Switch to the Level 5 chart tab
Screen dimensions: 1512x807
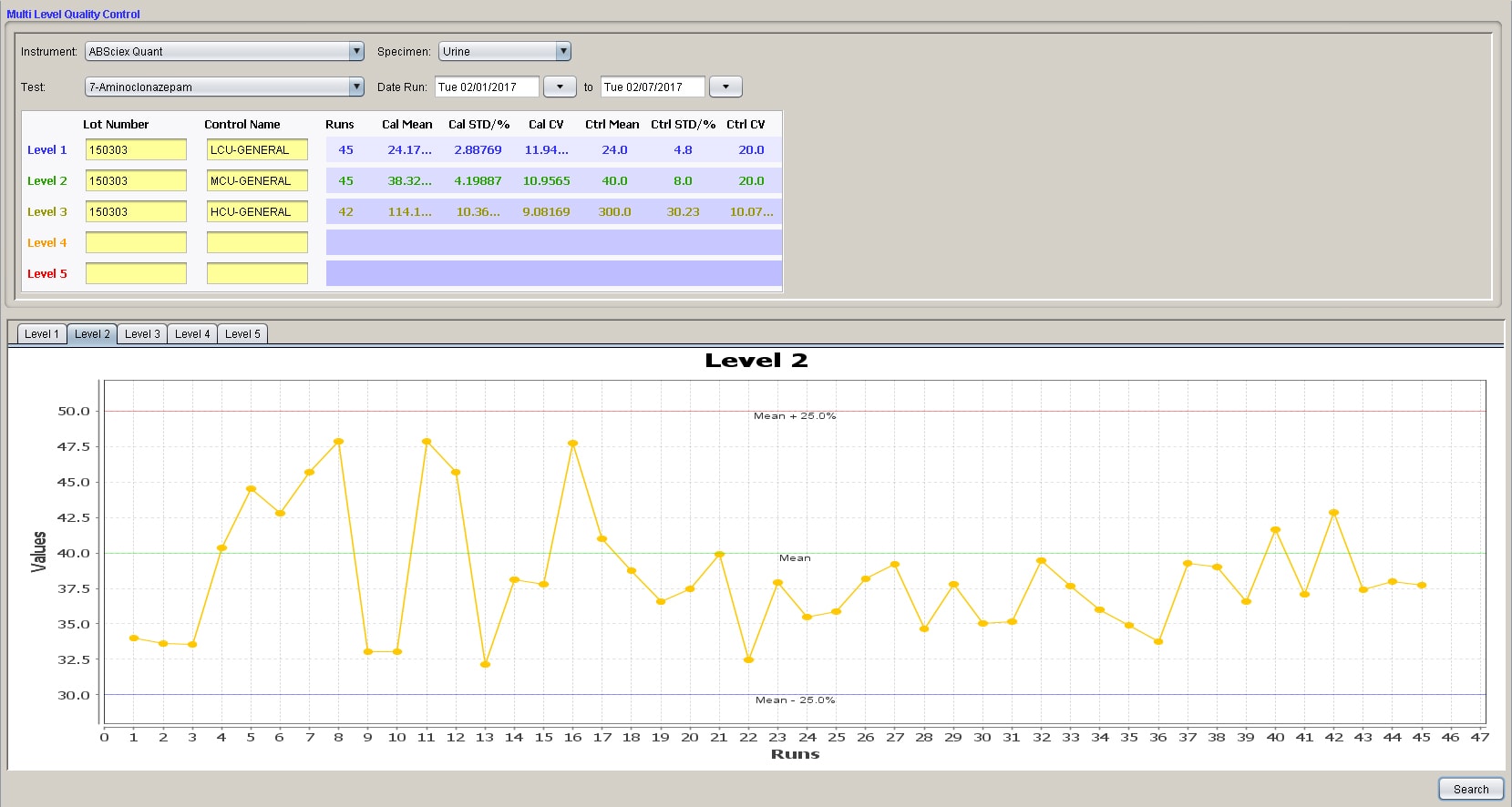click(242, 334)
